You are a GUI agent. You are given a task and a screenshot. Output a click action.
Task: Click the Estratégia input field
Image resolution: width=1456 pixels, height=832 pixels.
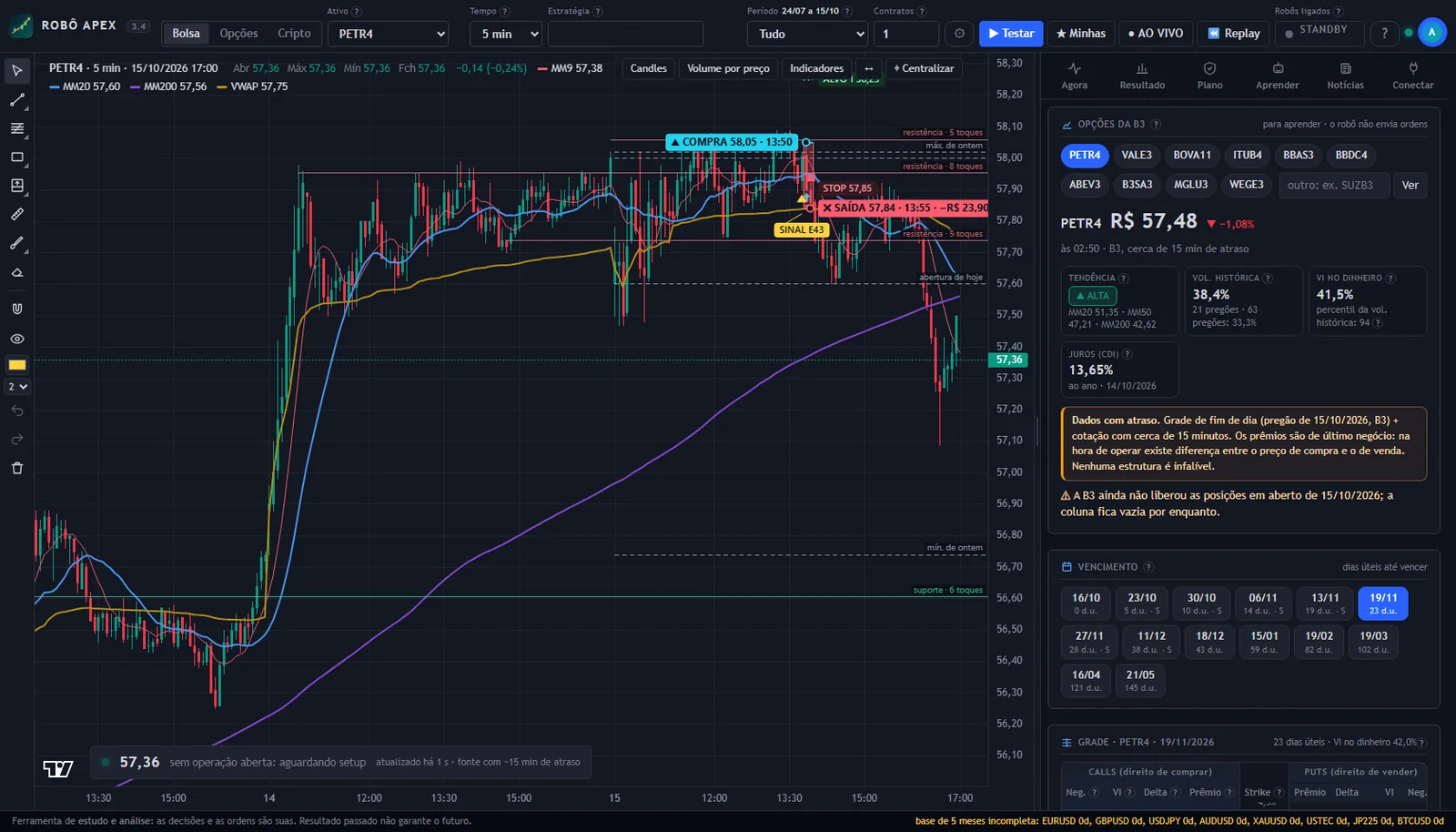[x=625, y=34]
